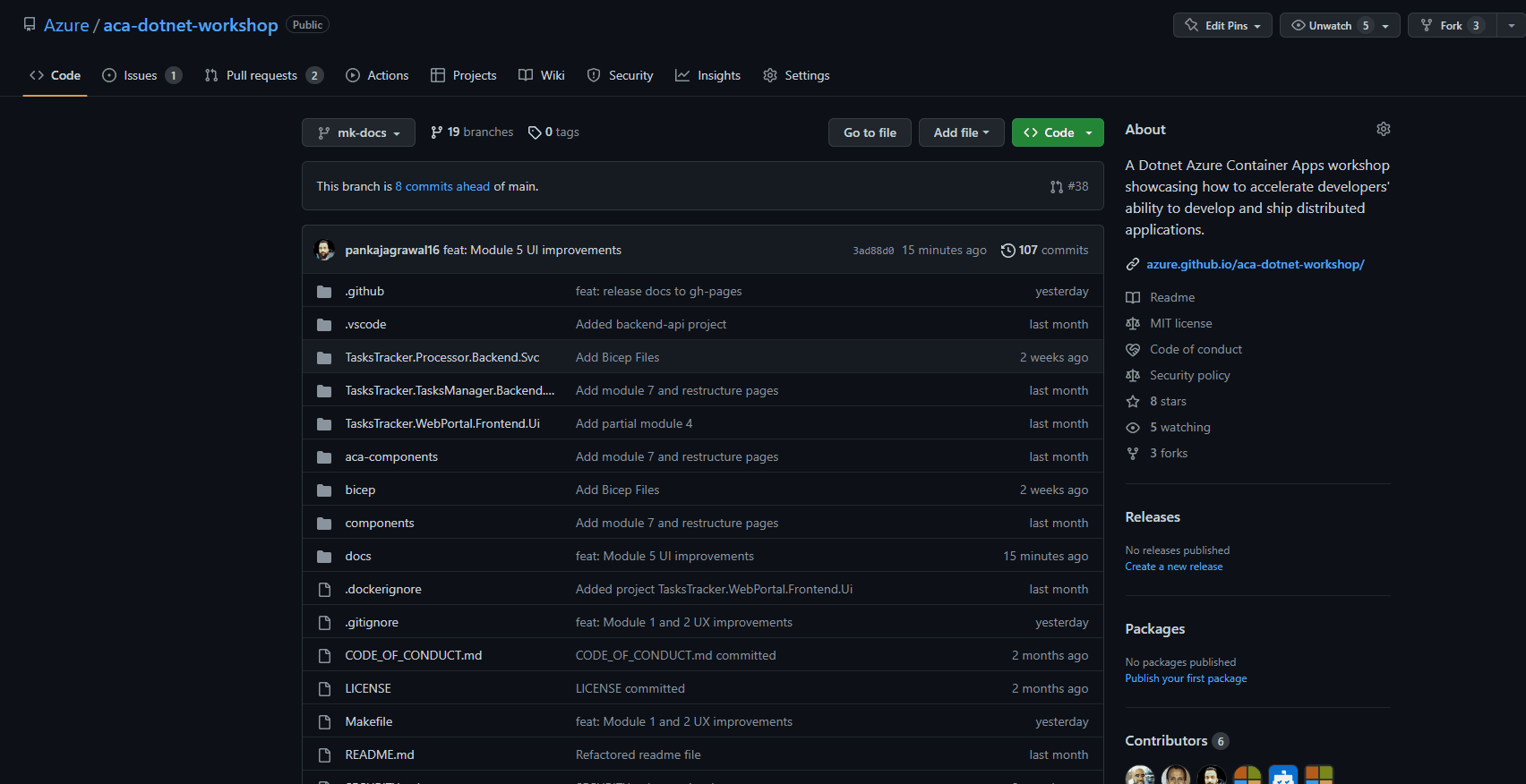Viewport: 1526px width, 784px height.
Task: Expand the Add file dropdown
Action: point(961,132)
